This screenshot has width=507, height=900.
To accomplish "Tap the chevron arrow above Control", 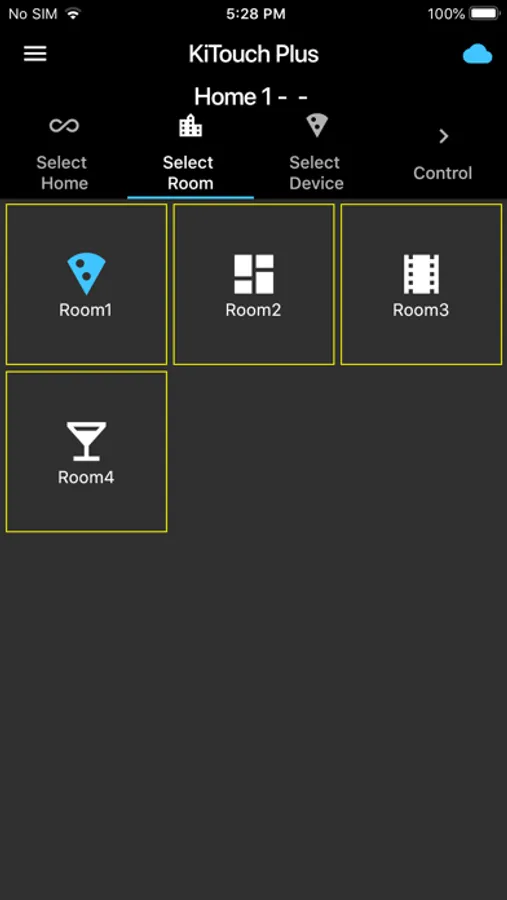I will [x=443, y=136].
